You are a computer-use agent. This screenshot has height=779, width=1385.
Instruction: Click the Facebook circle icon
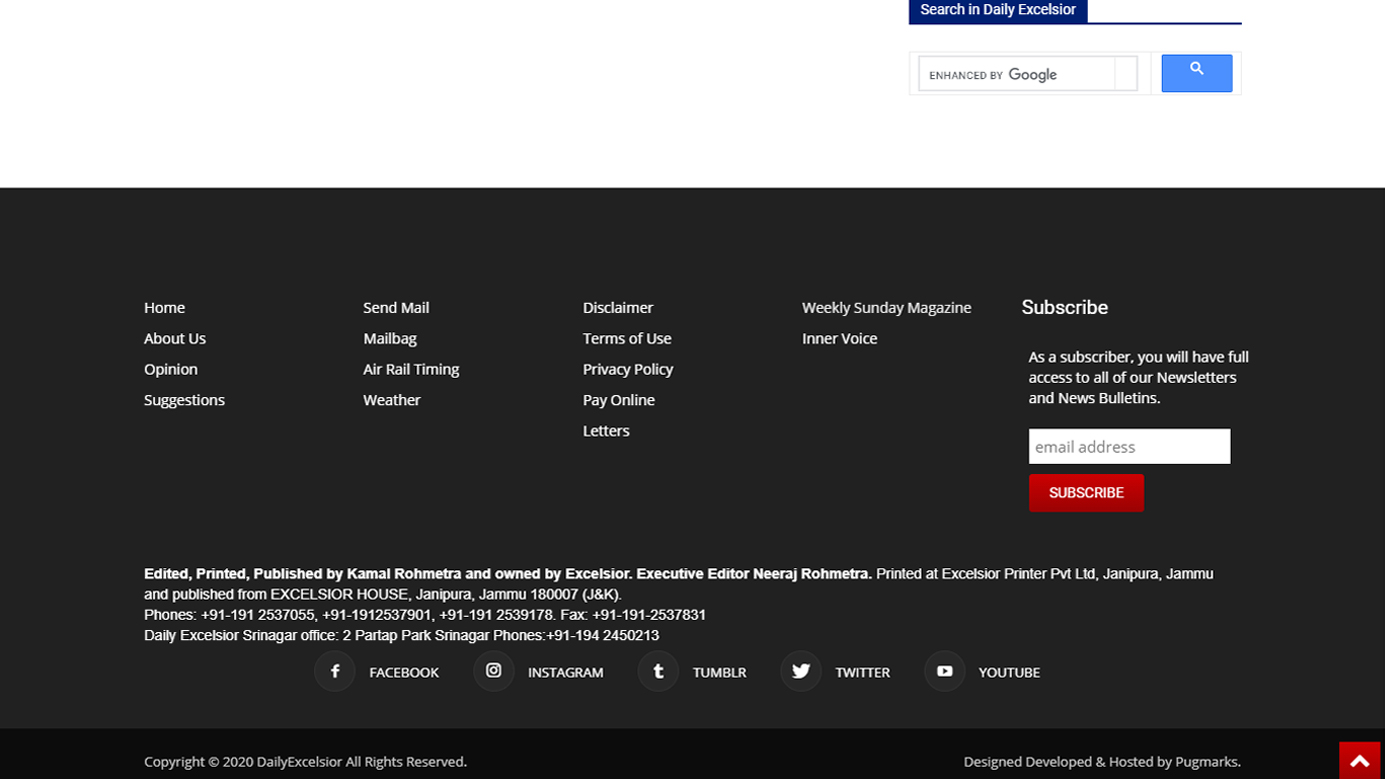pos(335,672)
